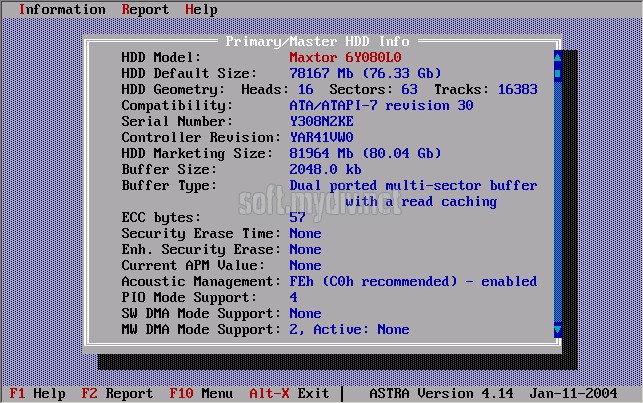Click the HDD Geometry label
Image resolution: width=643 pixels, height=403 pixels.
point(173,89)
